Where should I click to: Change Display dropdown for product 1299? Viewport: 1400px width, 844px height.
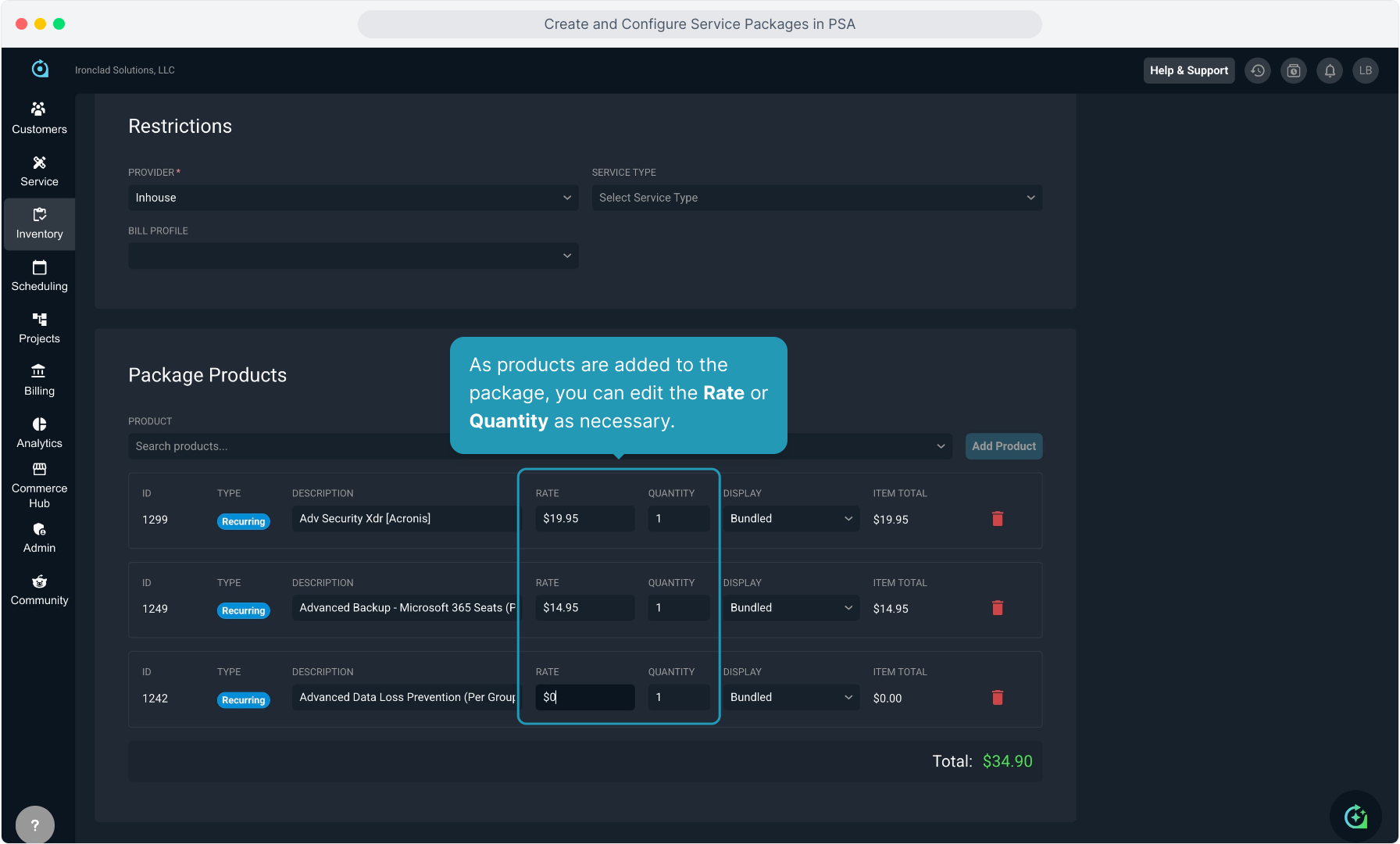click(x=791, y=519)
